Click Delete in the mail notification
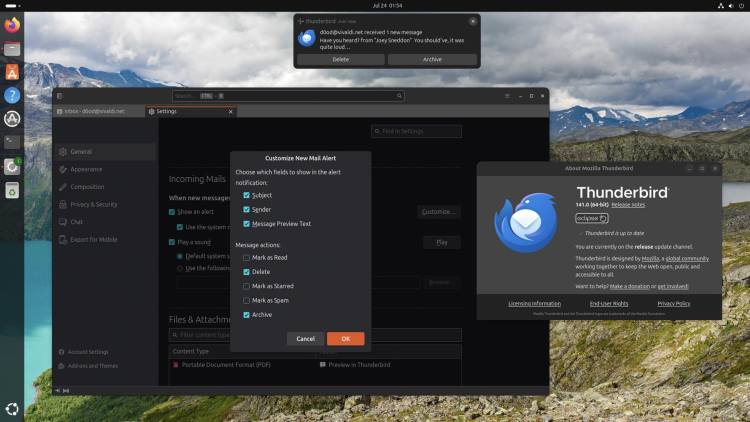The width and height of the screenshot is (750, 422). (341, 60)
